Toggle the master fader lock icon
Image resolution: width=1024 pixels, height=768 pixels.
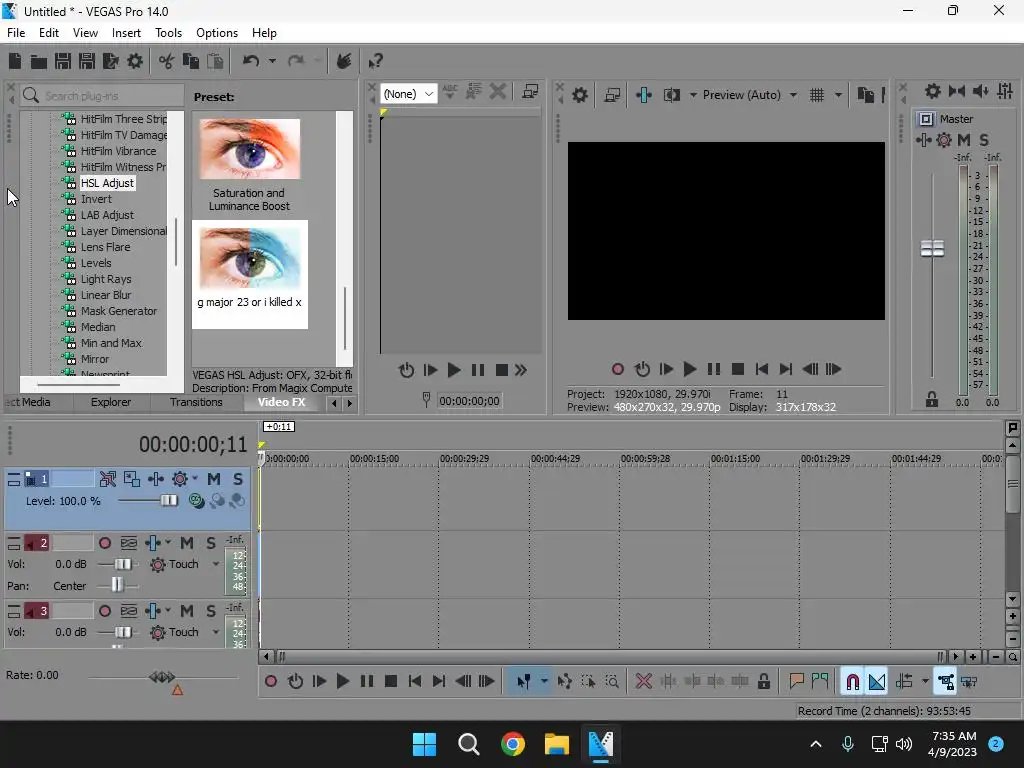(932, 399)
